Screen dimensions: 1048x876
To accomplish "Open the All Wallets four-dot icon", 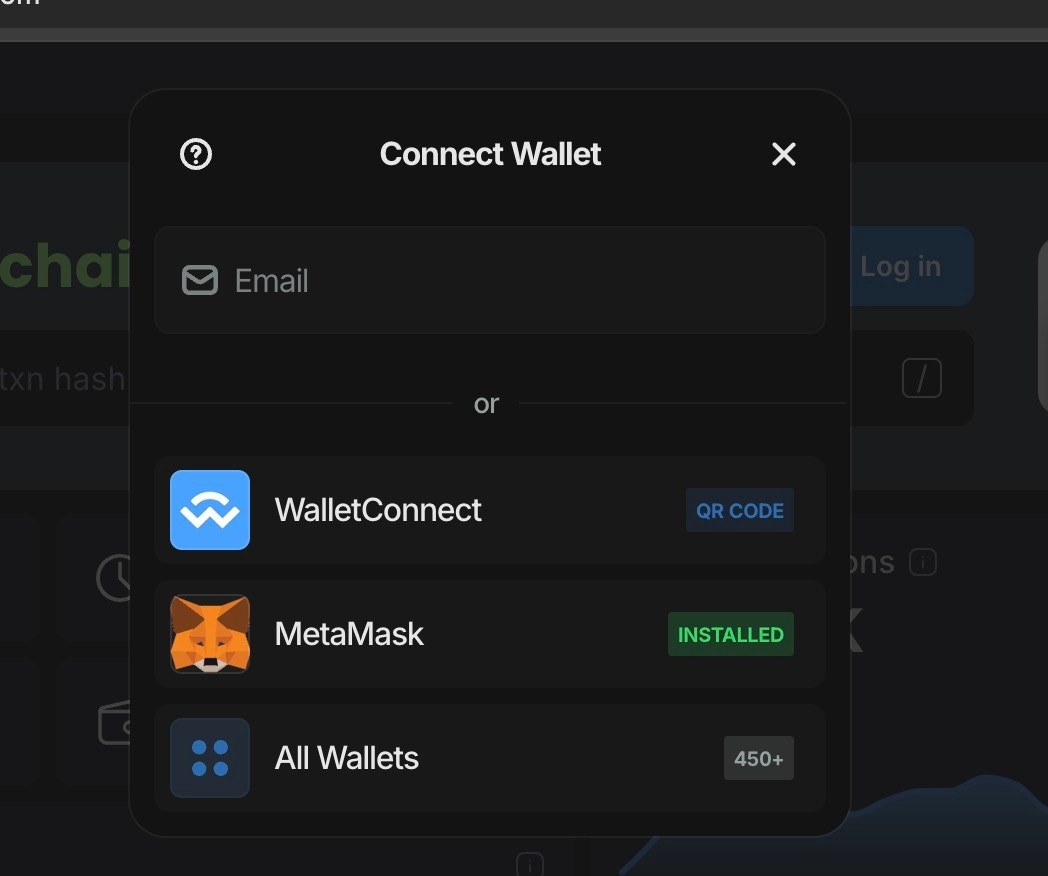I will tap(210, 758).
